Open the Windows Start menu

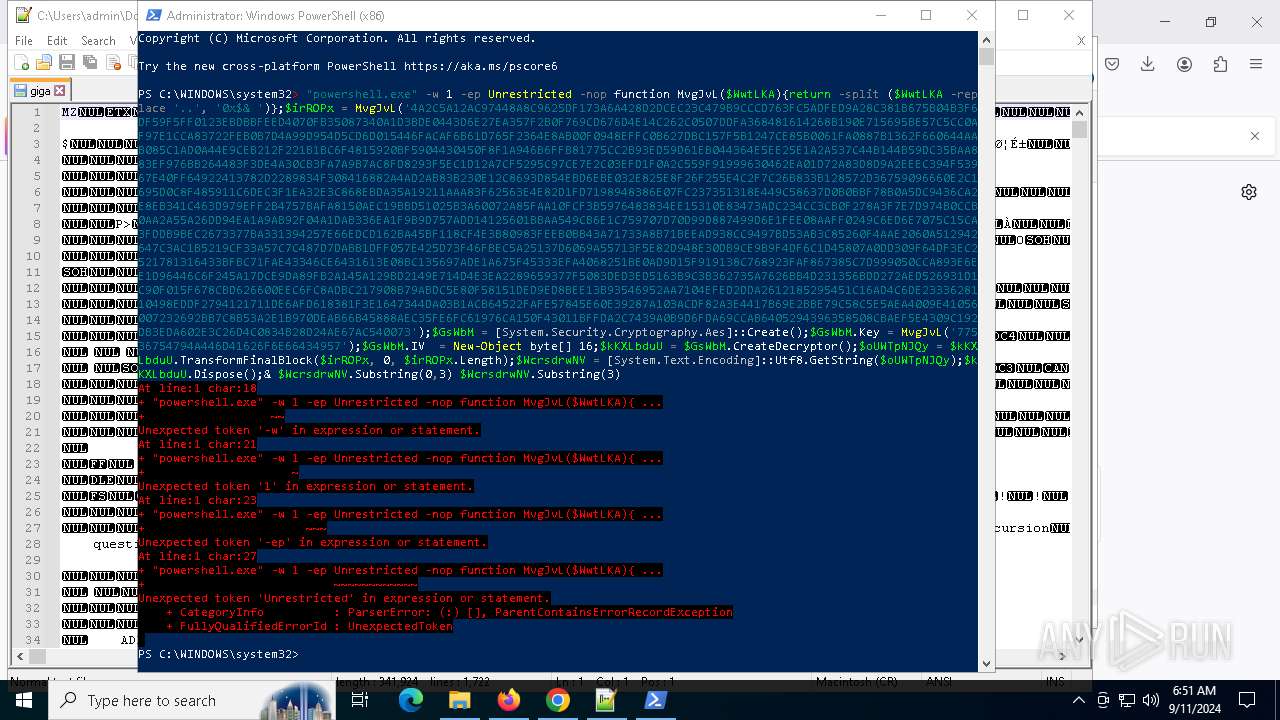click(x=24, y=700)
